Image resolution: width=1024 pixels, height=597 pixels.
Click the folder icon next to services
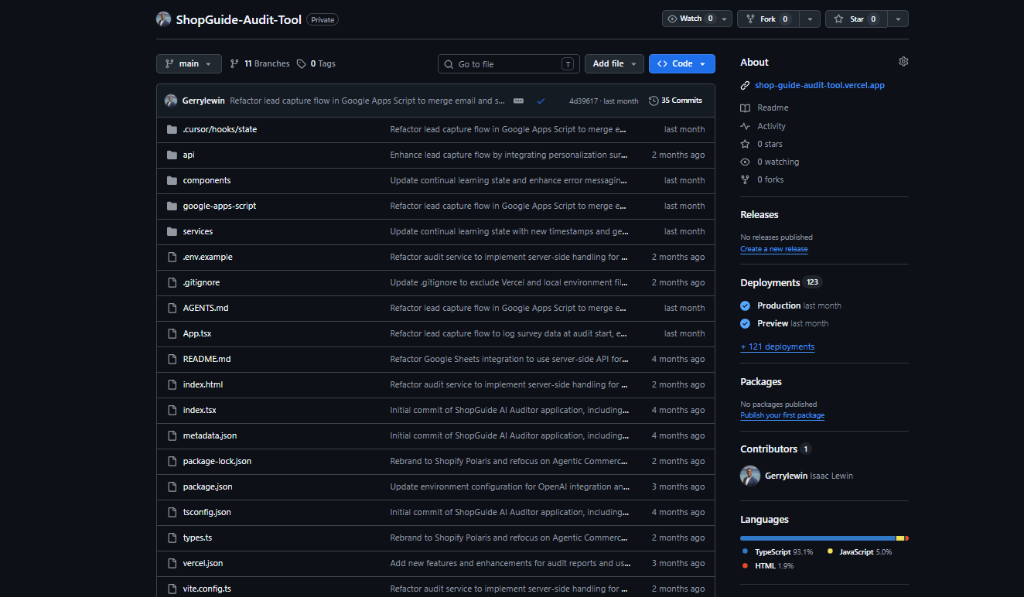[172, 231]
